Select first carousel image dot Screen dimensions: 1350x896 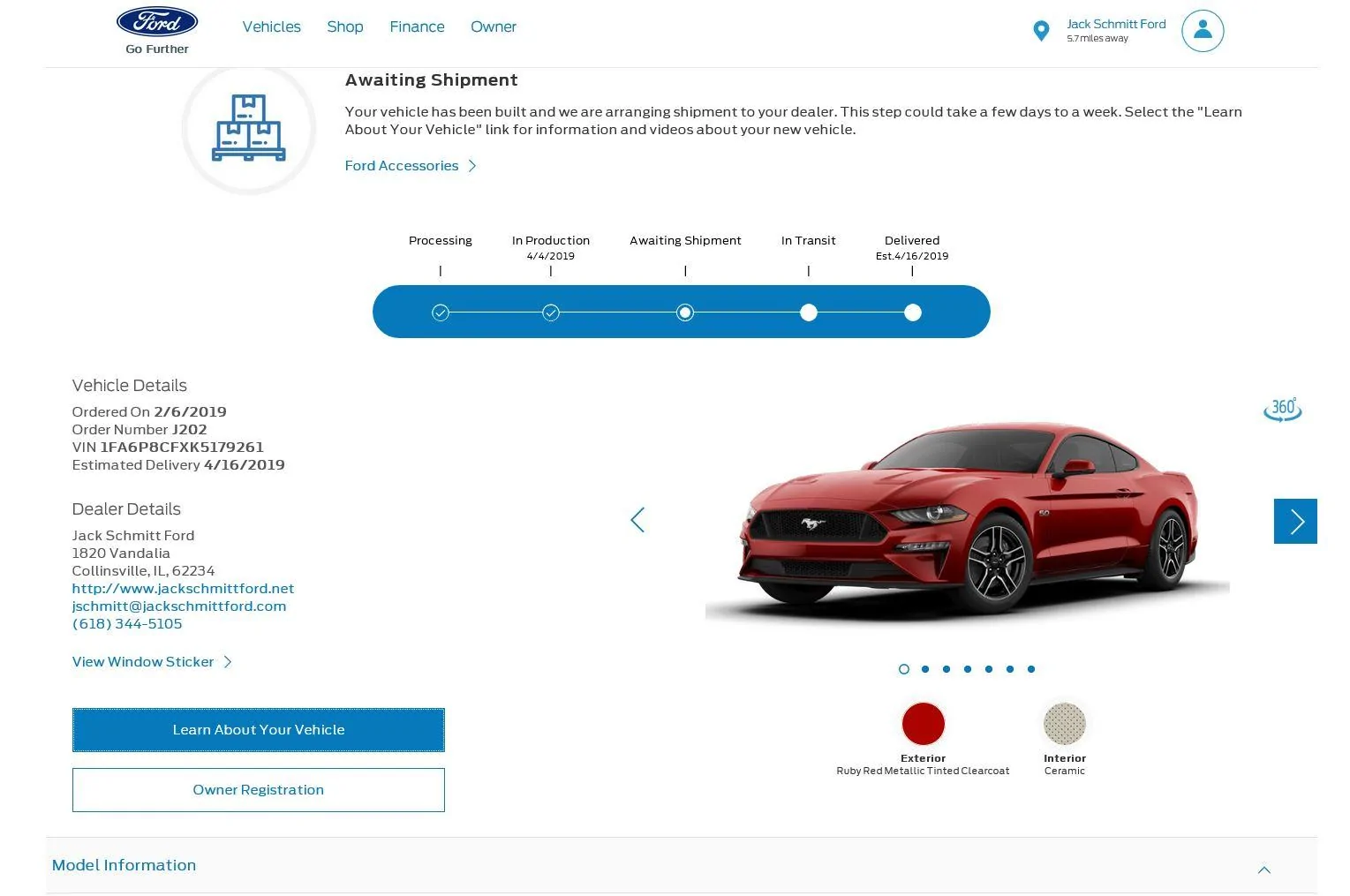(904, 669)
